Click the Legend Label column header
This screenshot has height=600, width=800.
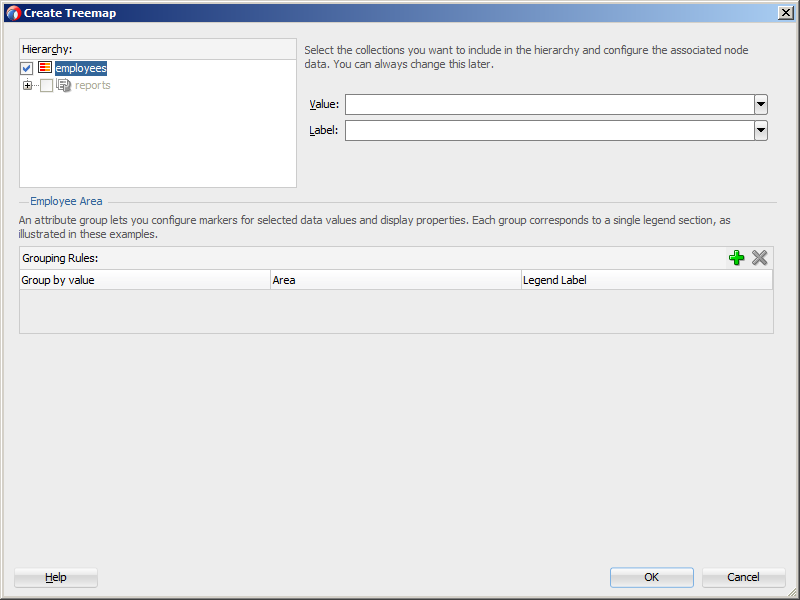pos(647,280)
